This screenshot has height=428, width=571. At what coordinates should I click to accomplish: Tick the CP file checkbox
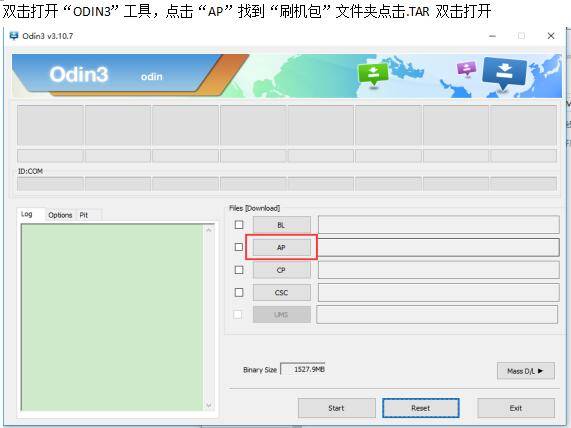pyautogui.click(x=239, y=270)
